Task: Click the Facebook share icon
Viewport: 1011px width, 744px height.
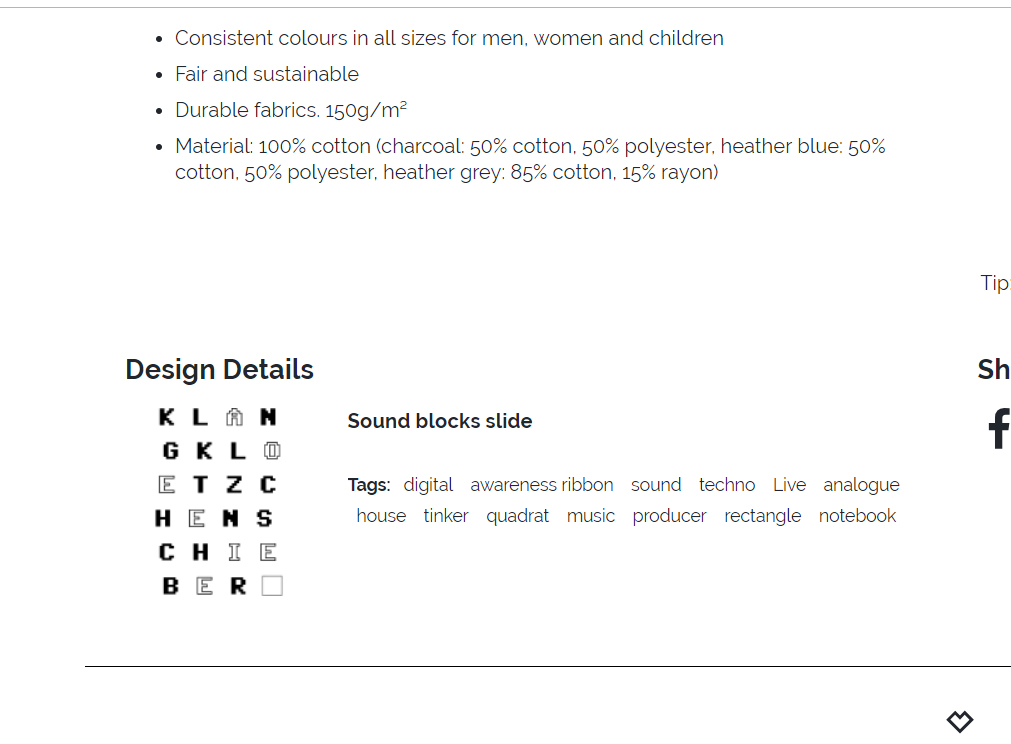Action: coord(998,429)
